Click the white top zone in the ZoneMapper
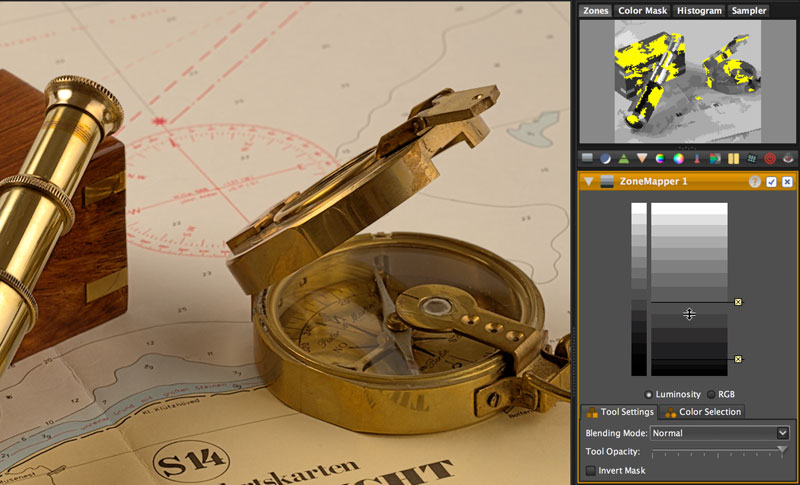 point(689,209)
